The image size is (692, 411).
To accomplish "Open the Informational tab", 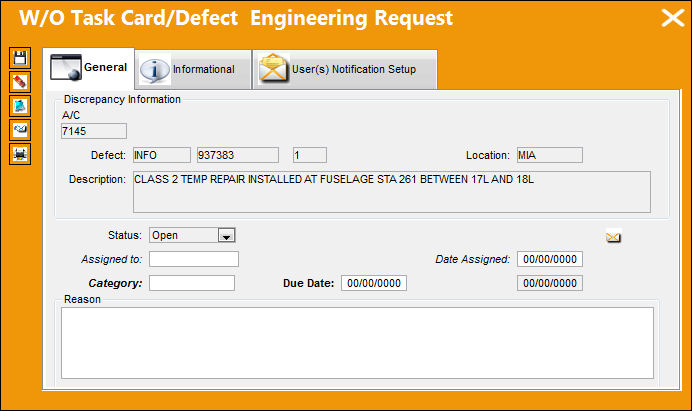I will [193, 70].
